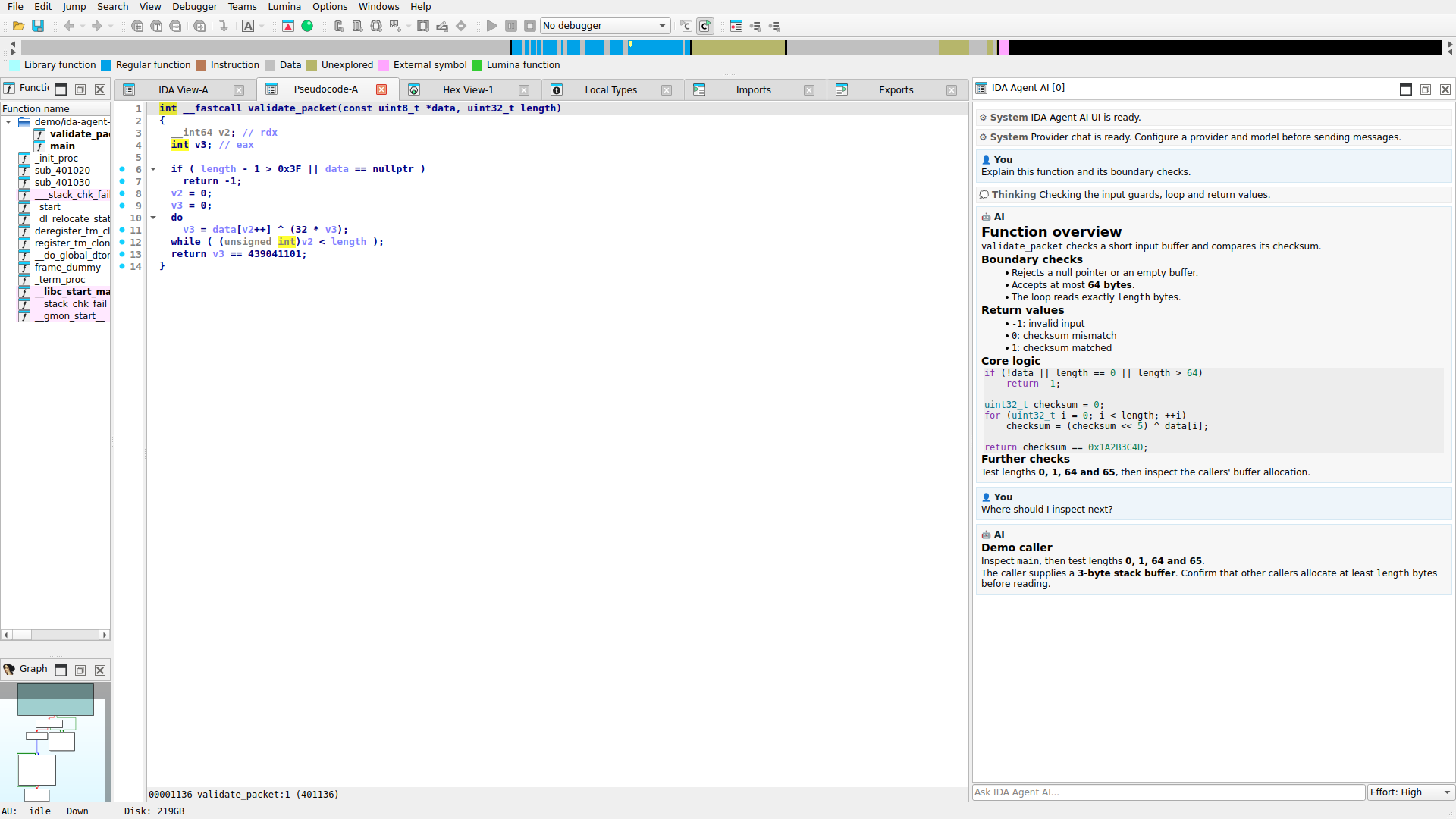1456x819 pixels.
Task: Pause the process with the pause button
Action: [511, 26]
